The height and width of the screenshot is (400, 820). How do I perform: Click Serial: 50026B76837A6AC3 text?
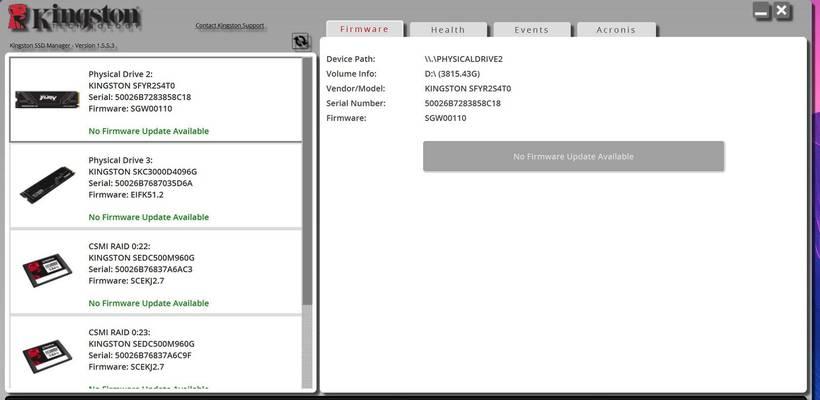coord(141,269)
